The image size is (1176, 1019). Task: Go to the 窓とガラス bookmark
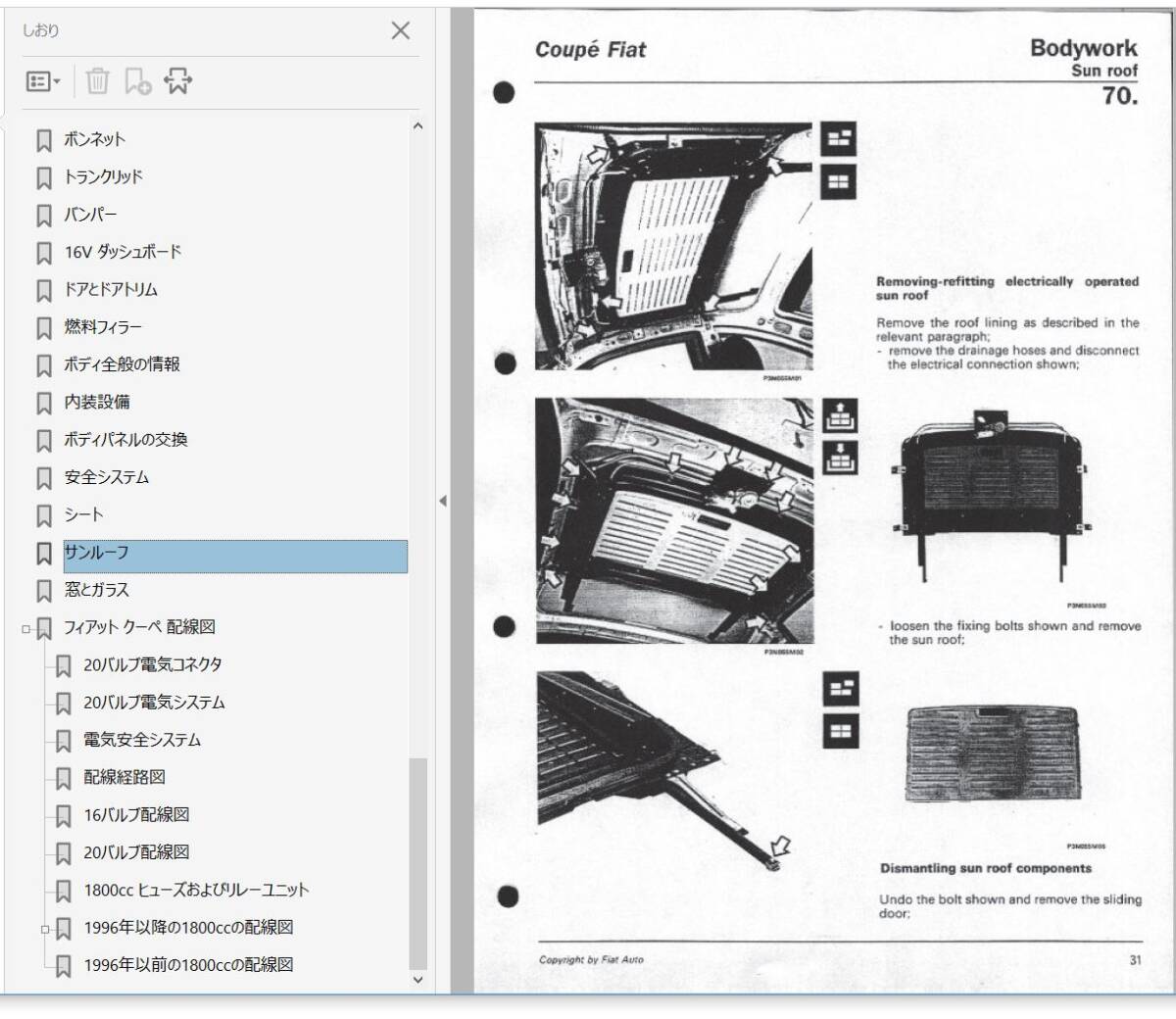click(x=96, y=590)
